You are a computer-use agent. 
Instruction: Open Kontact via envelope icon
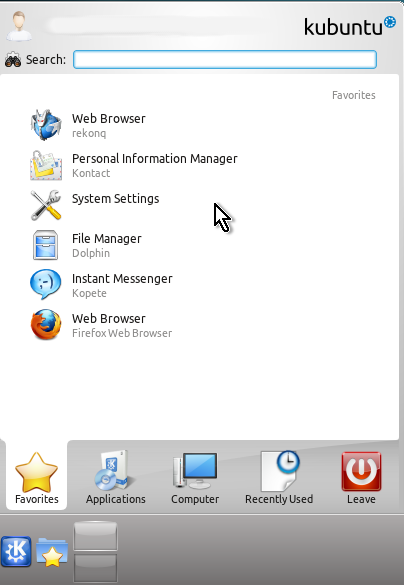pyautogui.click(x=46, y=165)
